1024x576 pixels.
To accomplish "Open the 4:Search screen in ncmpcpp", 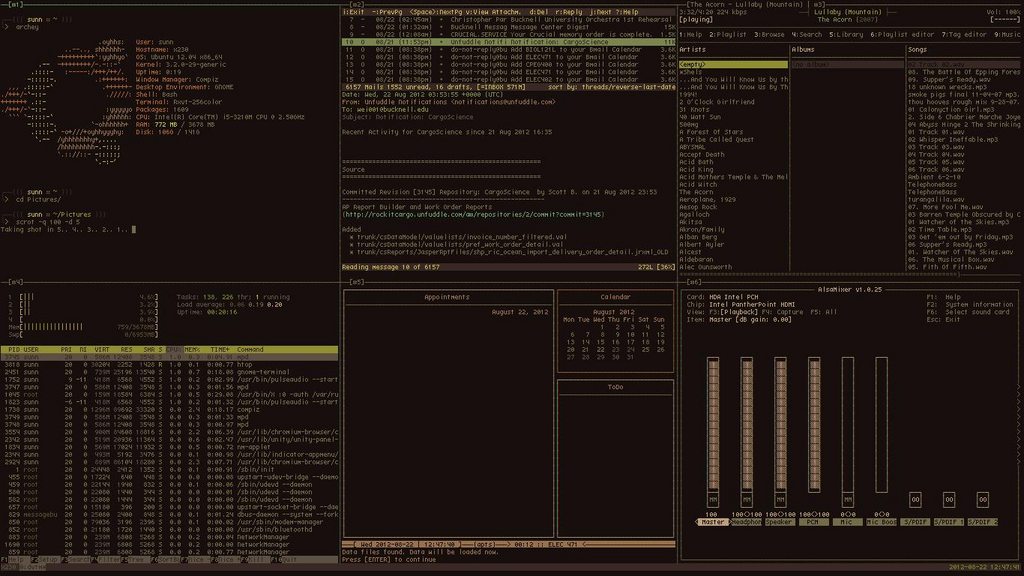I will 807,34.
